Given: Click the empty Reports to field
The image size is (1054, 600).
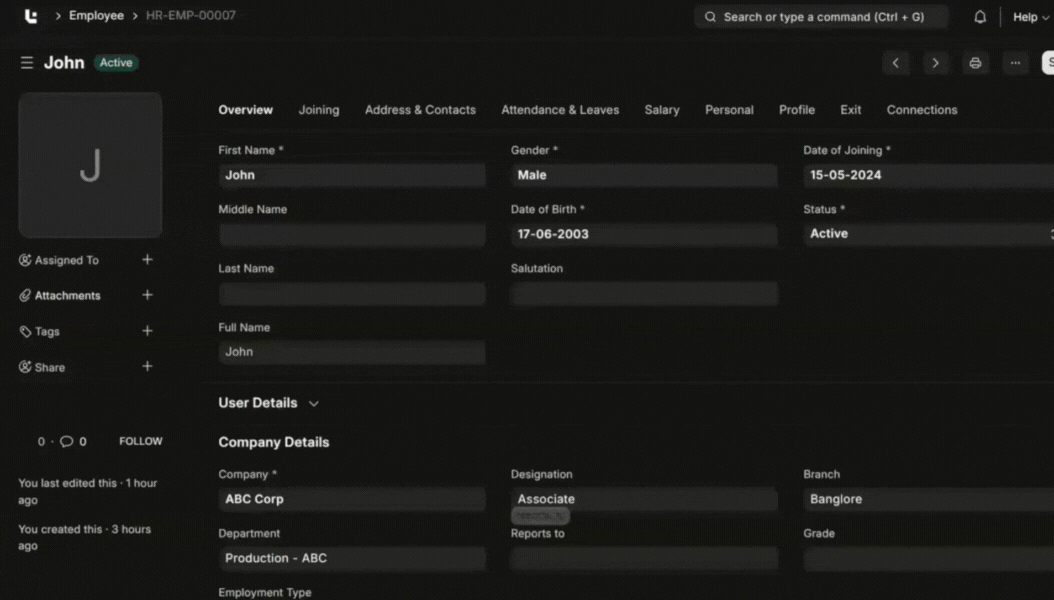Looking at the screenshot, I should 644,558.
